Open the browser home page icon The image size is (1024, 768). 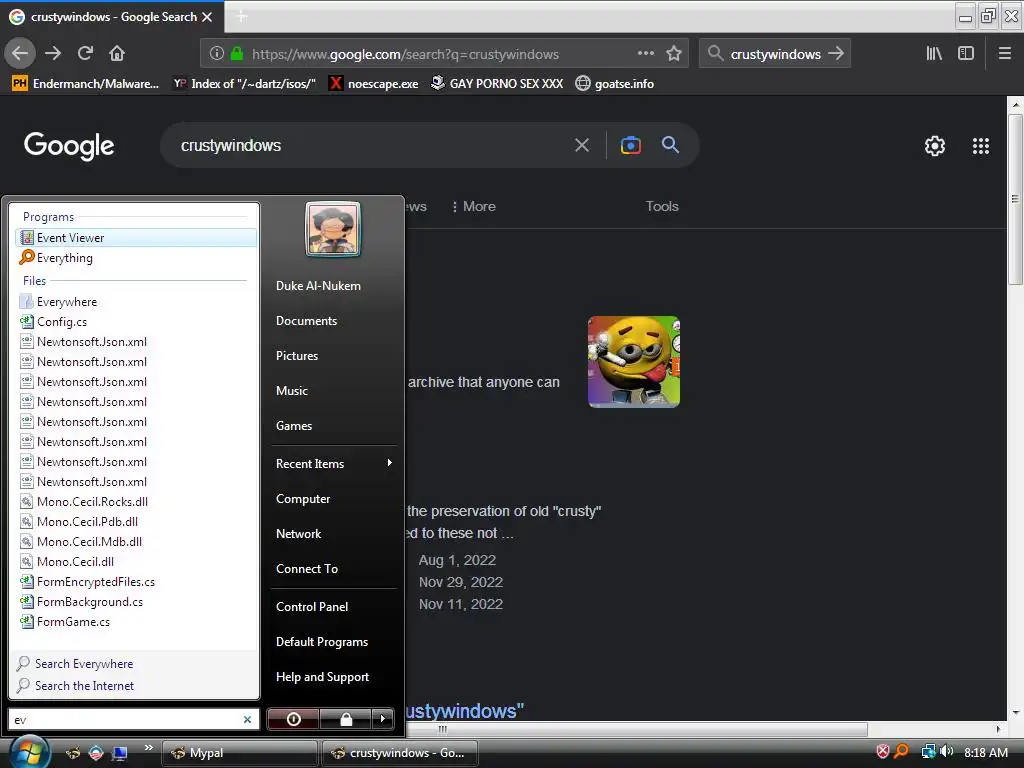click(117, 53)
